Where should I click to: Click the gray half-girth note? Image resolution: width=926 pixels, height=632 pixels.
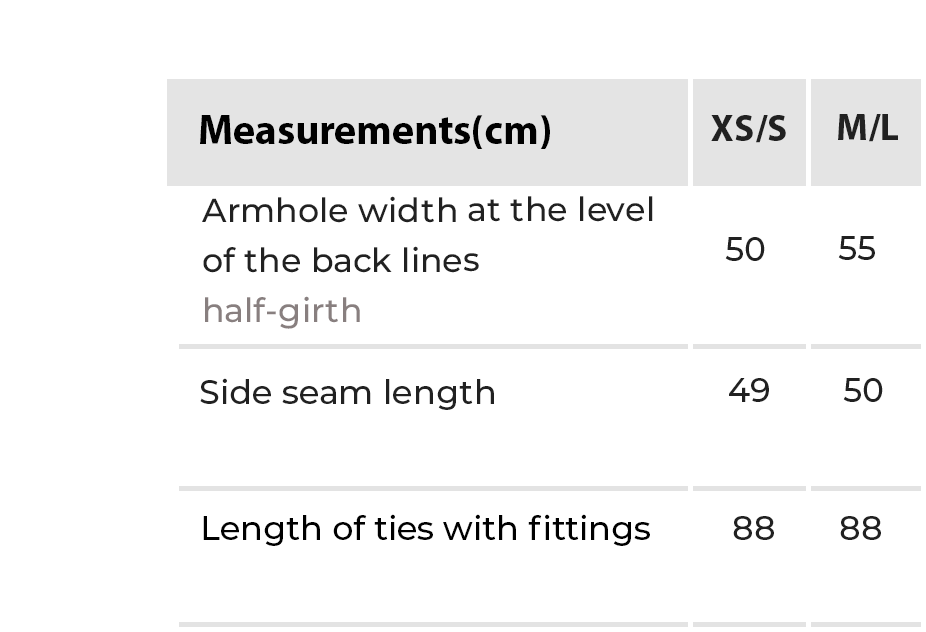point(281,311)
